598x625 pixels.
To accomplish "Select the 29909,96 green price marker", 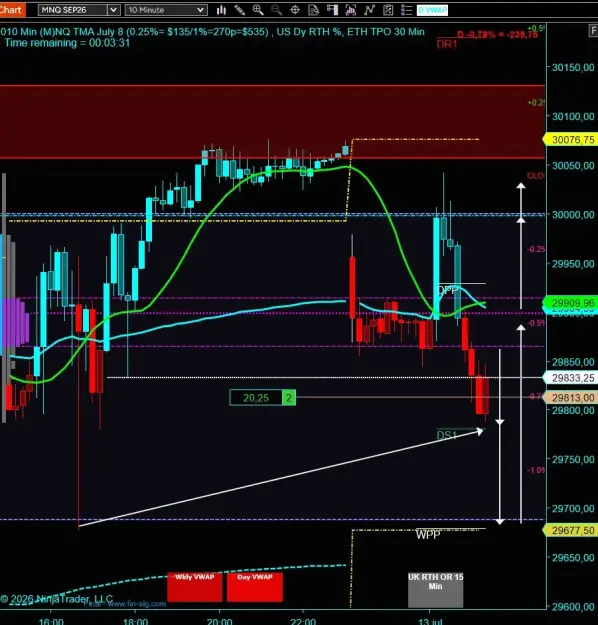I will point(571,303).
